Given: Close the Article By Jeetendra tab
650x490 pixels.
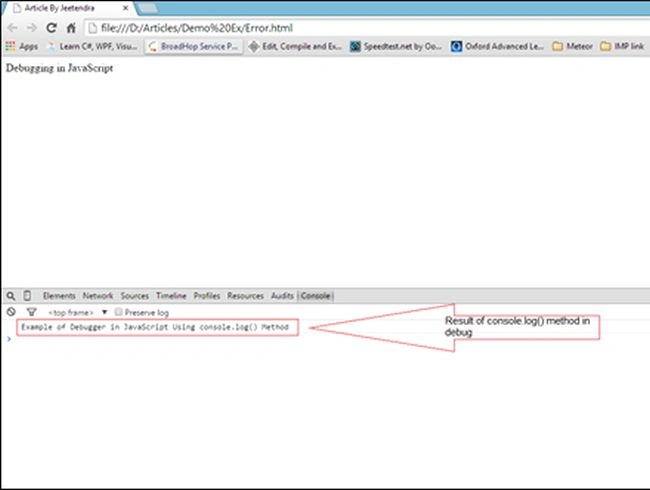Looking at the screenshot, I should 125,8.
